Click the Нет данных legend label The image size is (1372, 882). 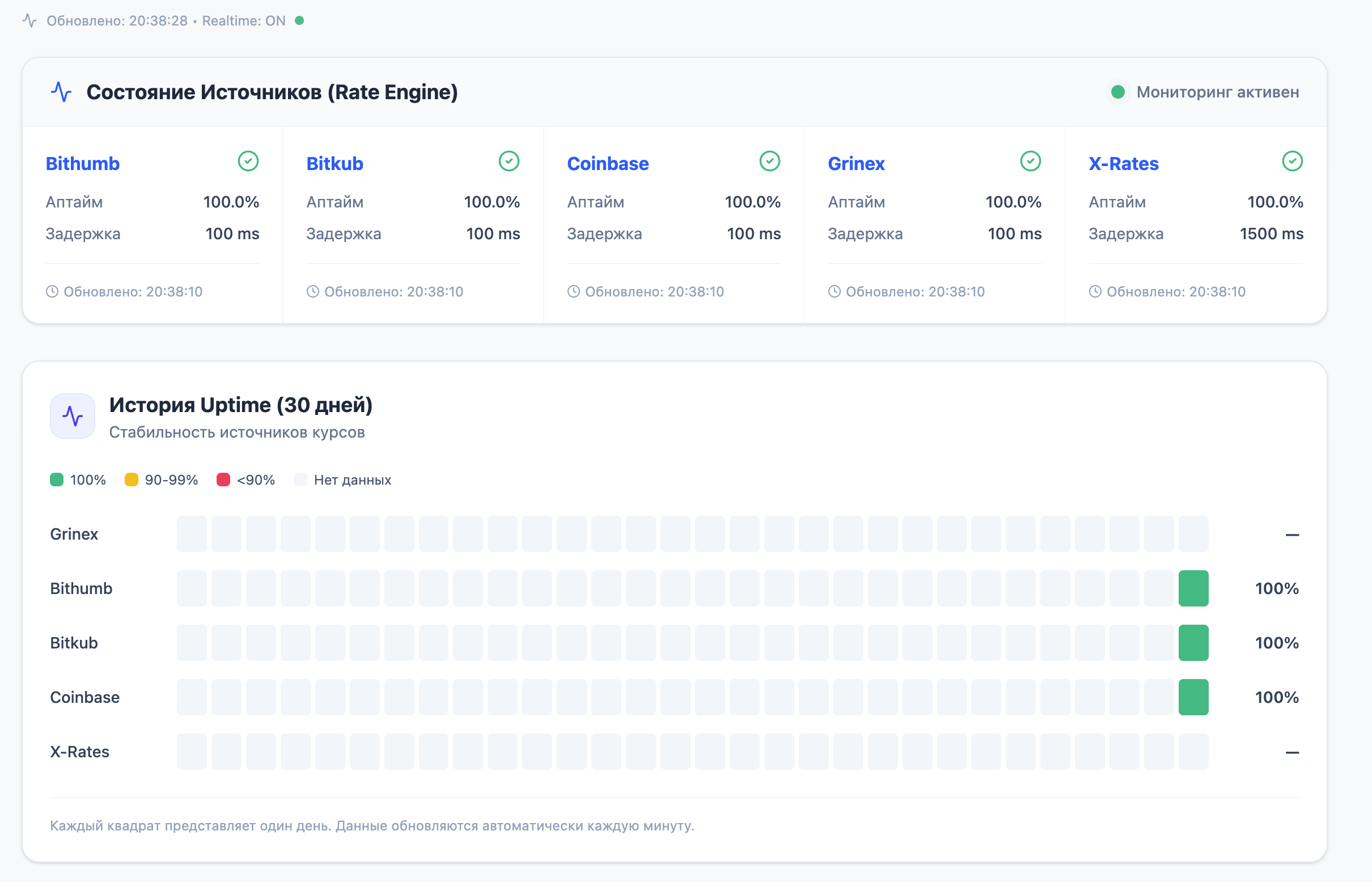click(352, 480)
